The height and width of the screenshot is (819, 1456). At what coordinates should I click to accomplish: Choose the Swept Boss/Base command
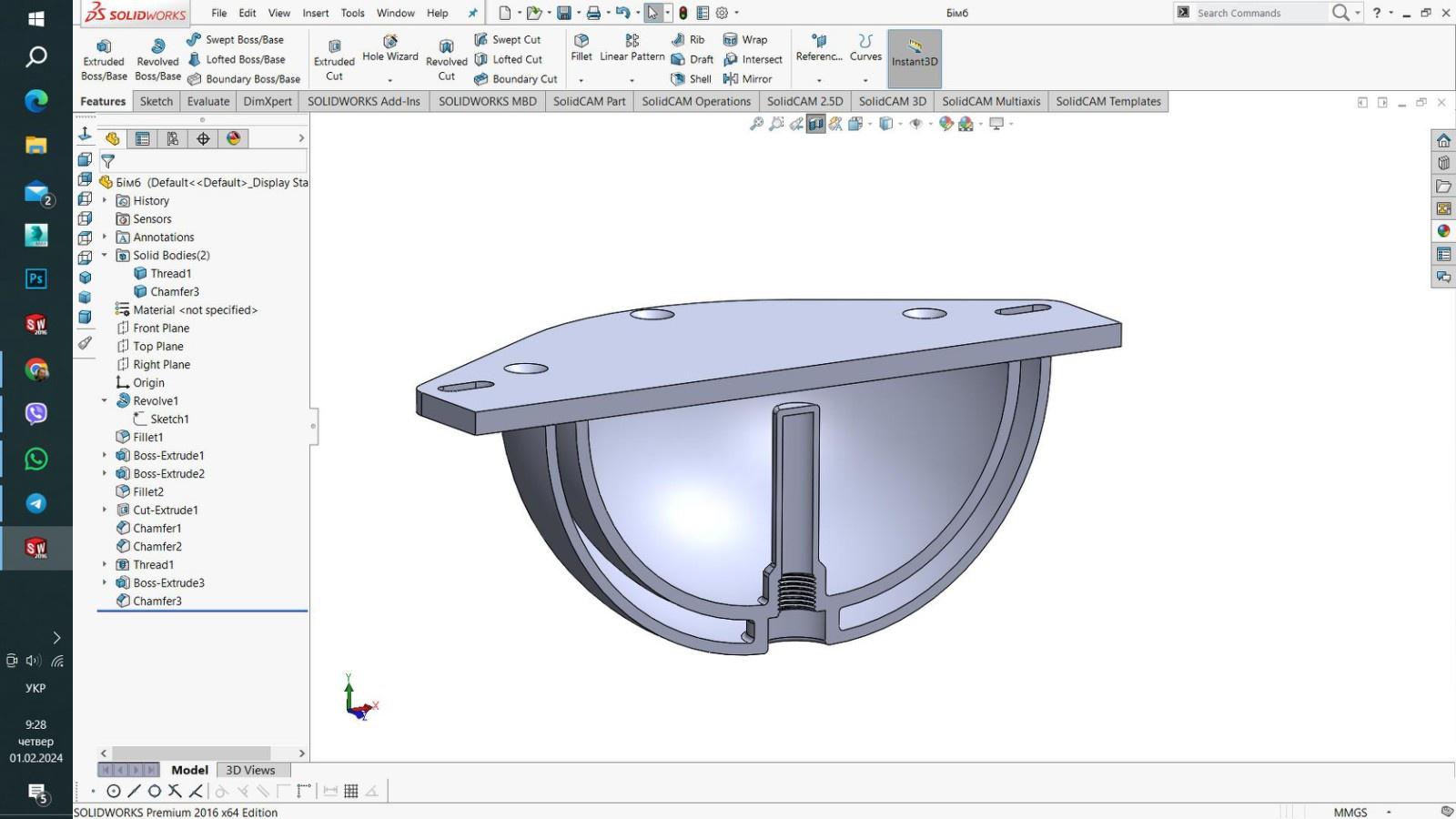coord(235,39)
